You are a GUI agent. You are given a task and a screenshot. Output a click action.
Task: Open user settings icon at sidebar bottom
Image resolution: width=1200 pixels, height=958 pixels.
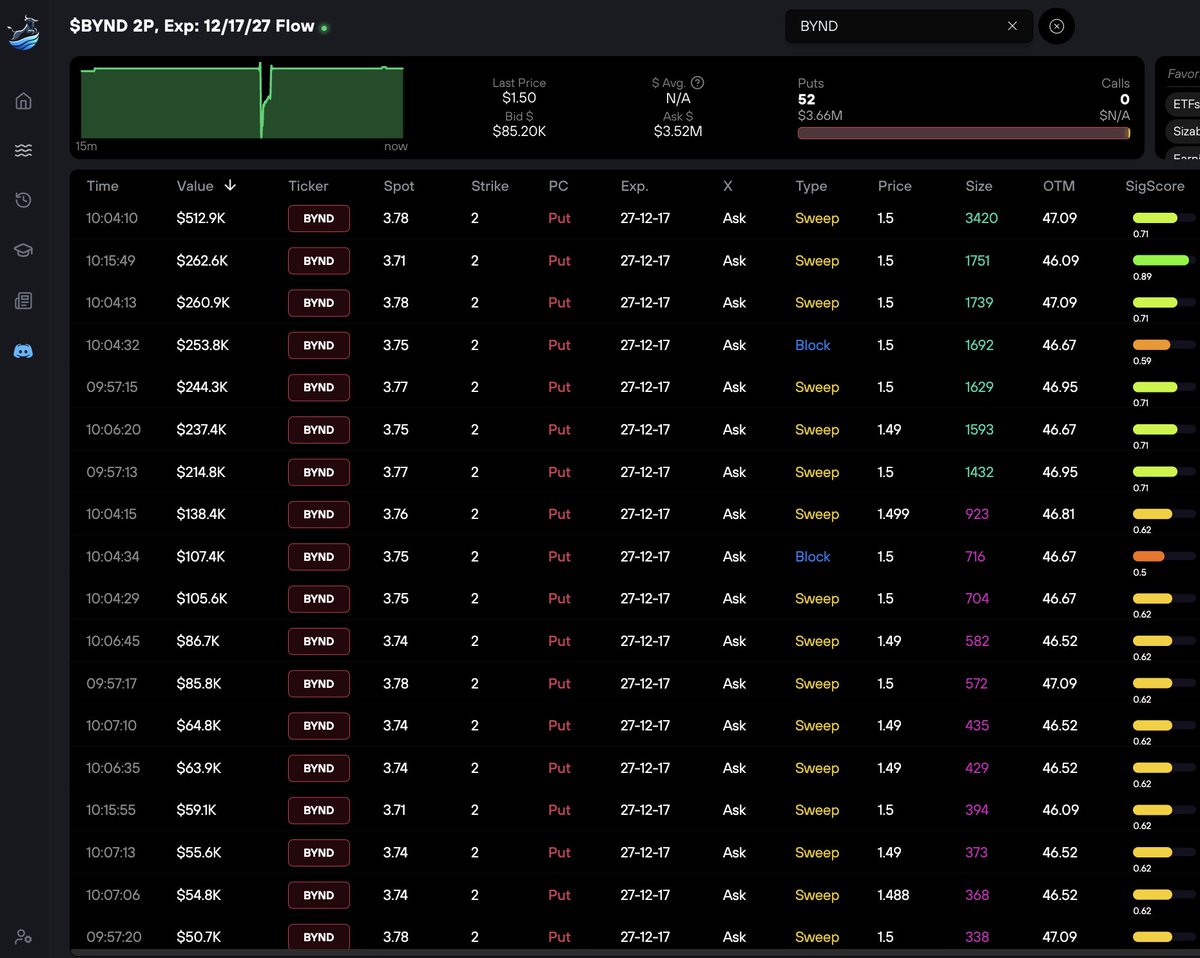pos(24,937)
